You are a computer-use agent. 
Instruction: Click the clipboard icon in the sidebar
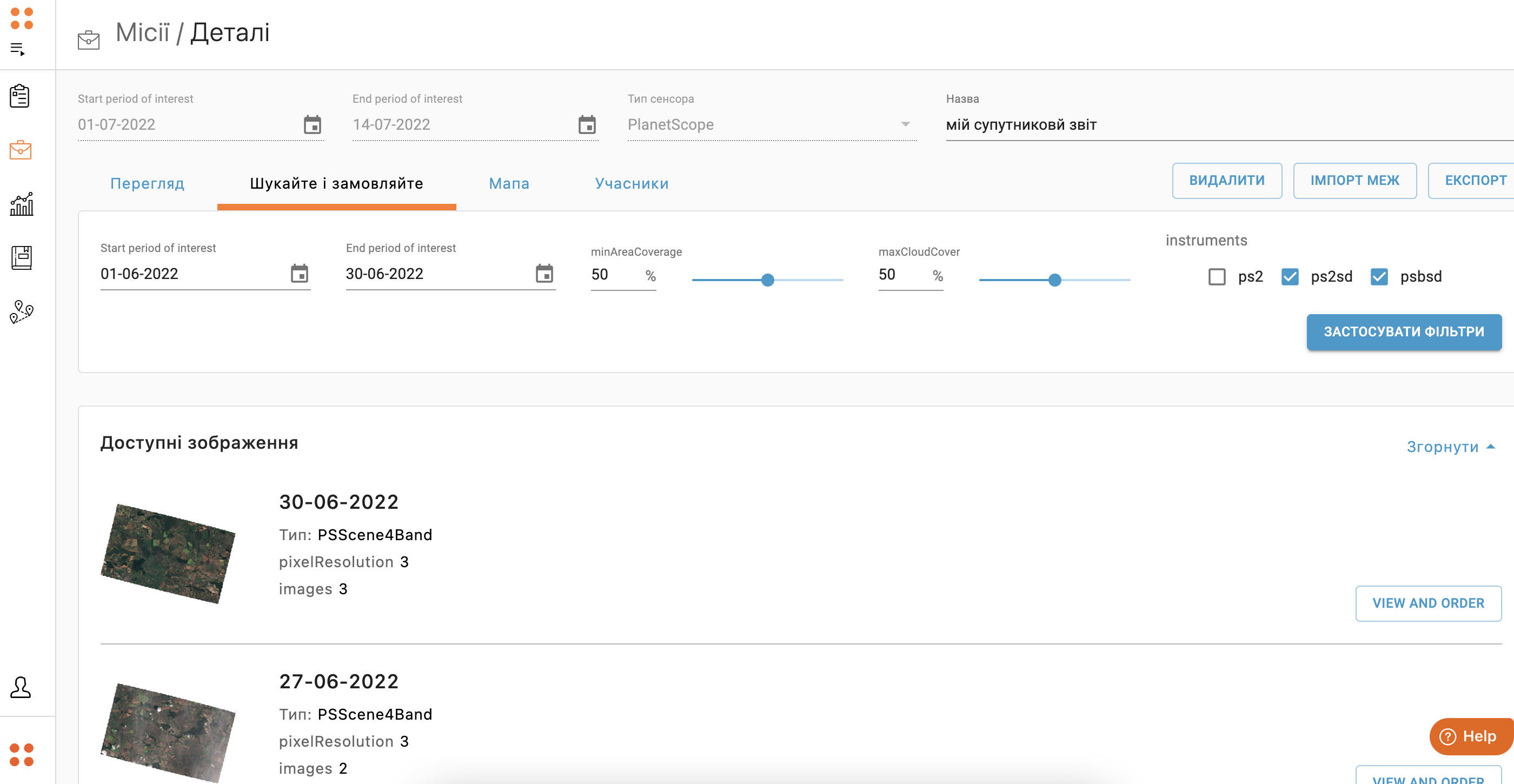tap(20, 96)
